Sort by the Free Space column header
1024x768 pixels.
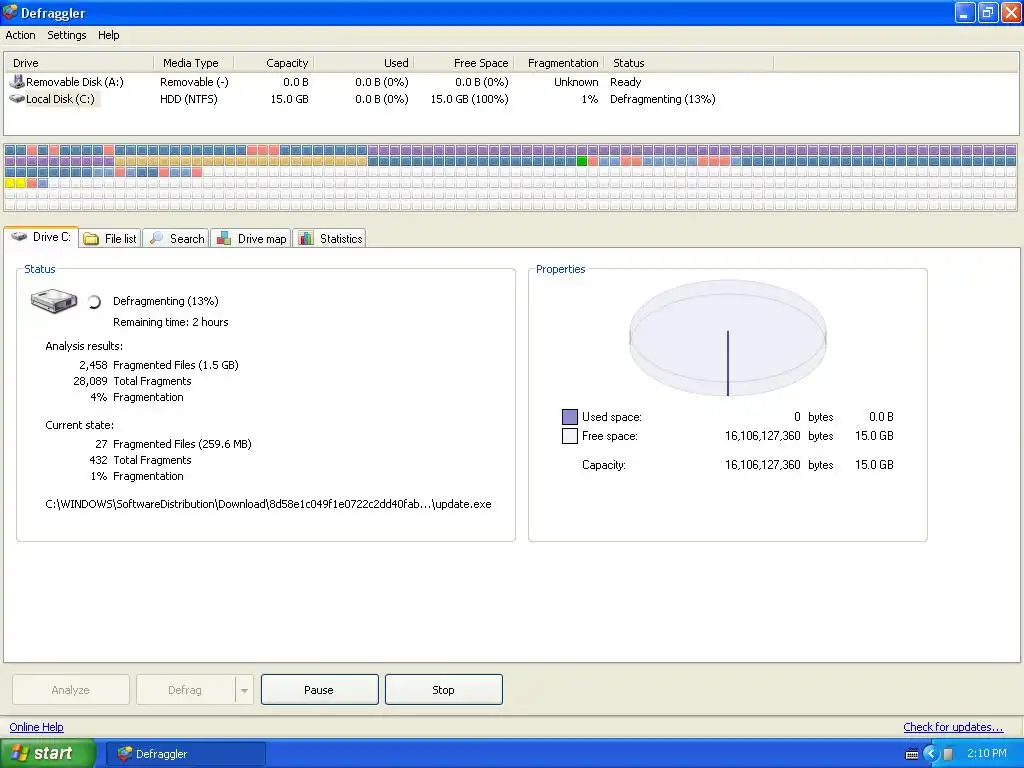464,63
